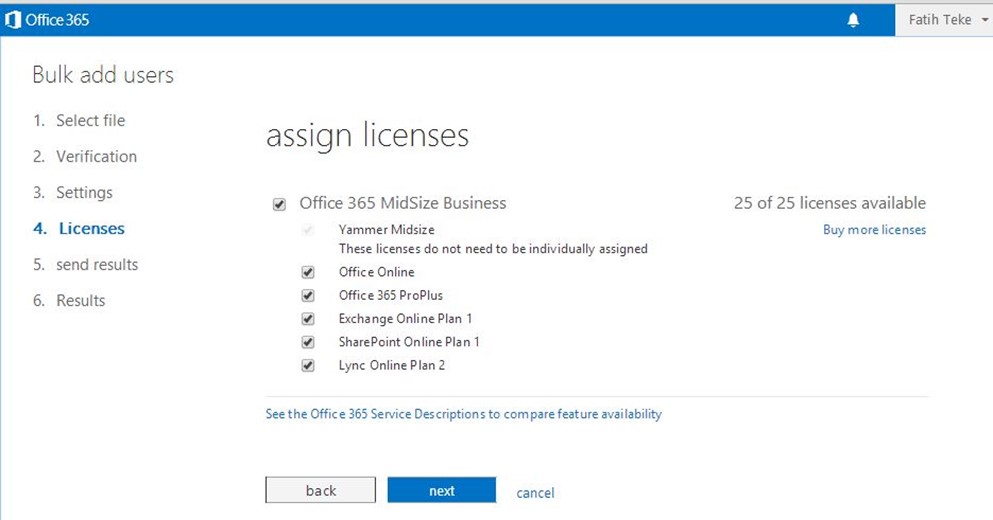Click the next button
The height and width of the screenshot is (520, 993).
point(441,490)
